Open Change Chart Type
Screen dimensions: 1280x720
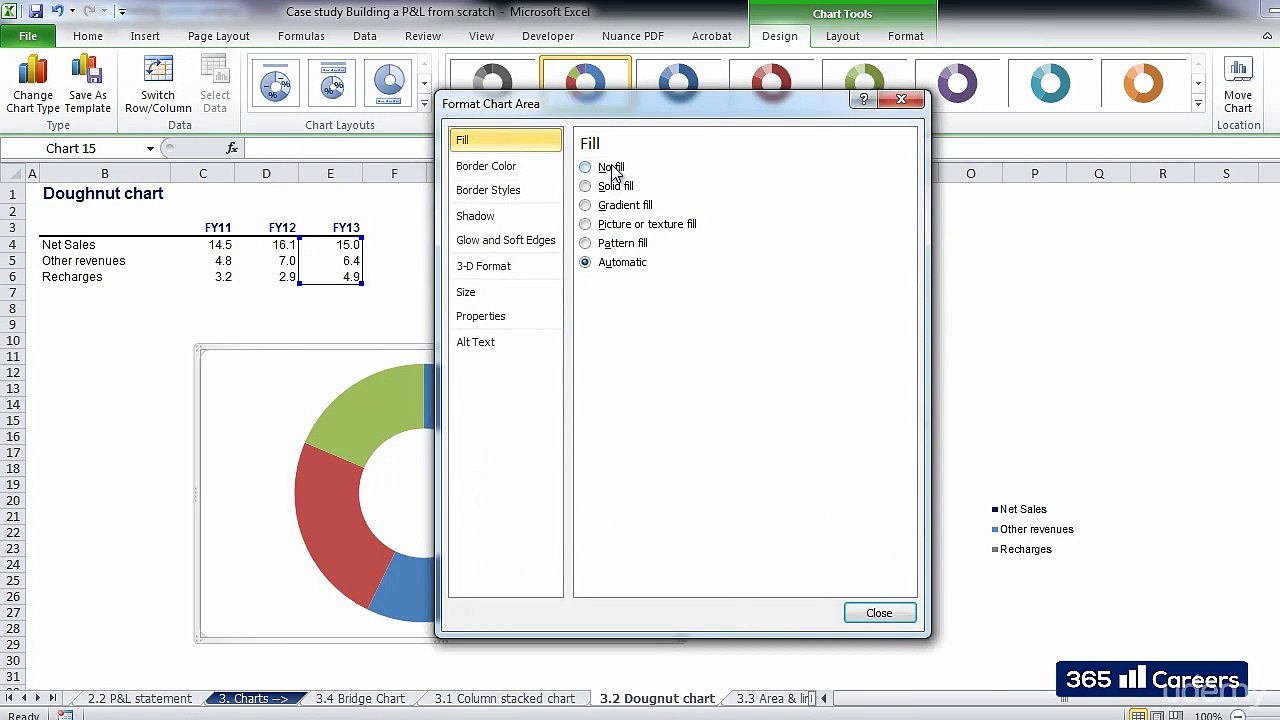click(x=33, y=85)
